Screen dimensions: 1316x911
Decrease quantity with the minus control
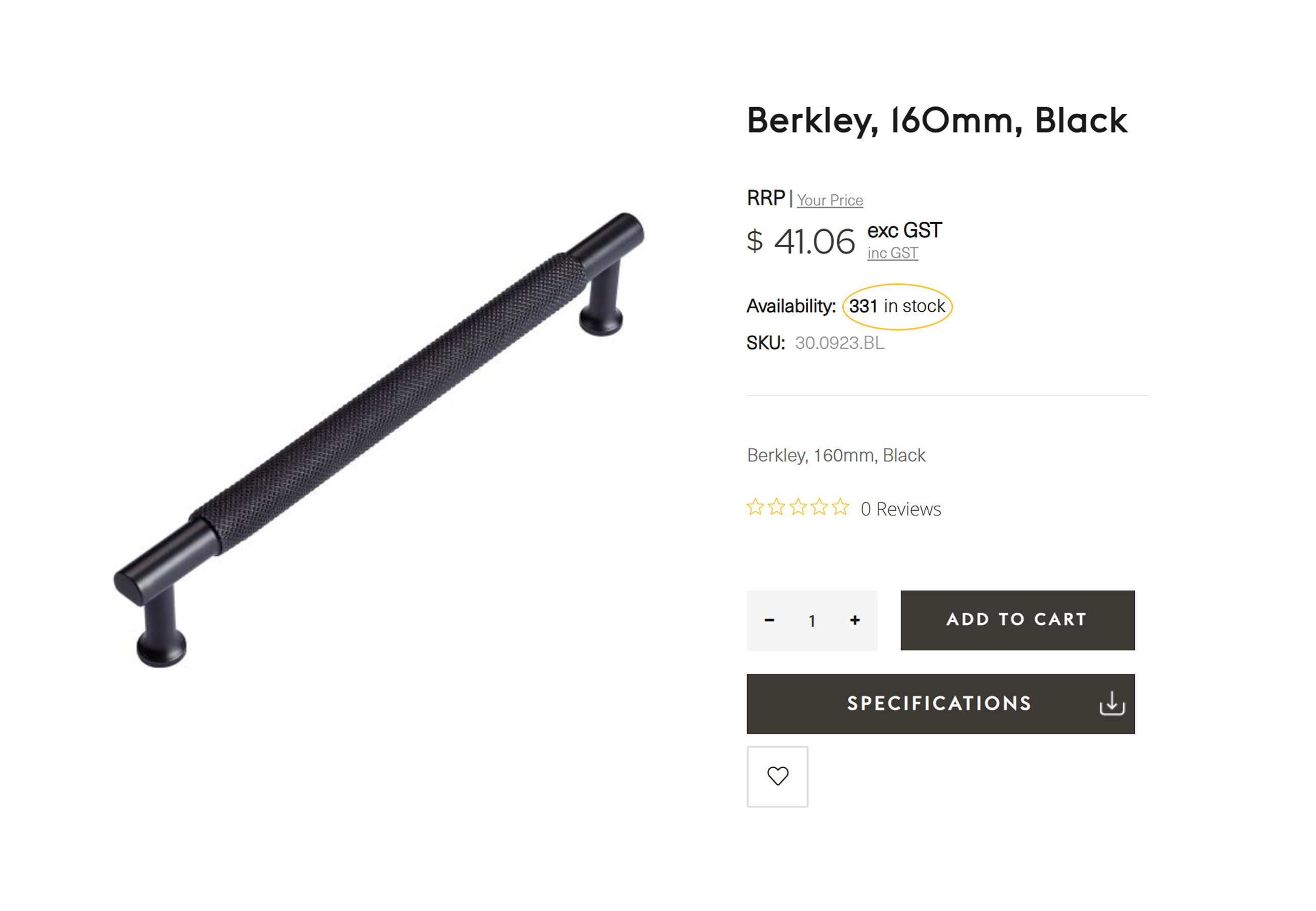769,620
